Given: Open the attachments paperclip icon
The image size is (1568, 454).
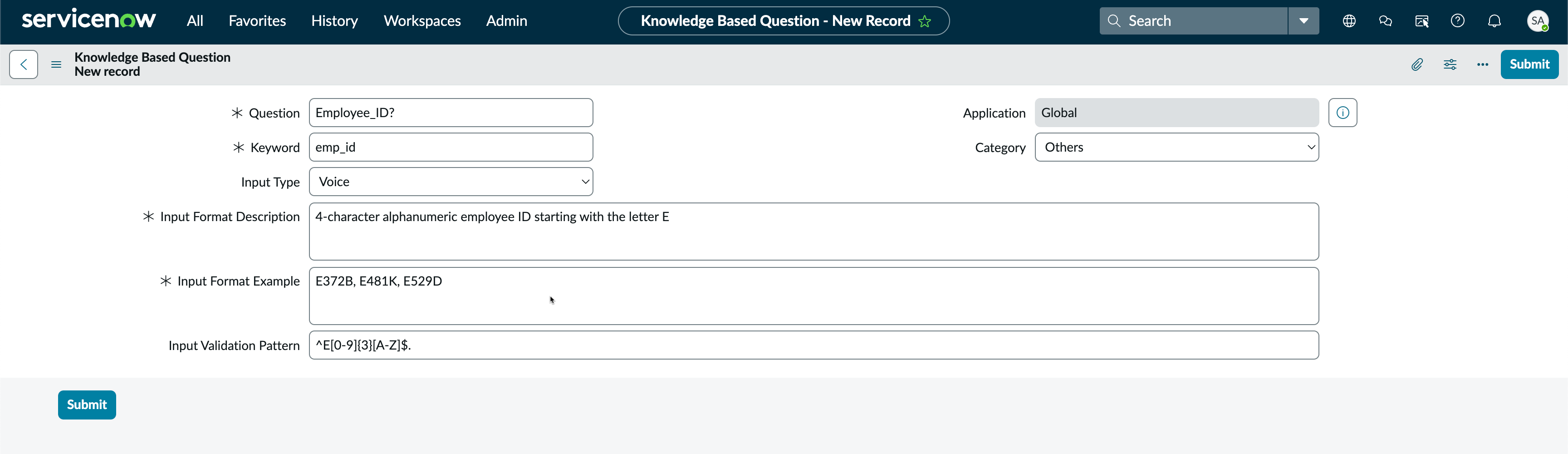Looking at the screenshot, I should 1417,64.
